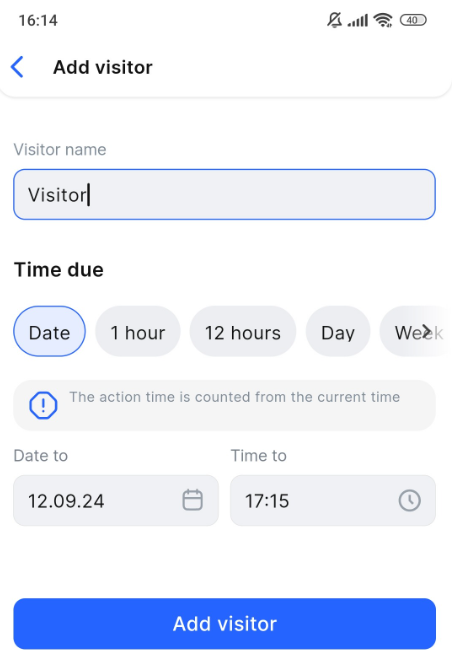Tap the battery indicator icon
The height and width of the screenshot is (650, 452).
coord(413,20)
